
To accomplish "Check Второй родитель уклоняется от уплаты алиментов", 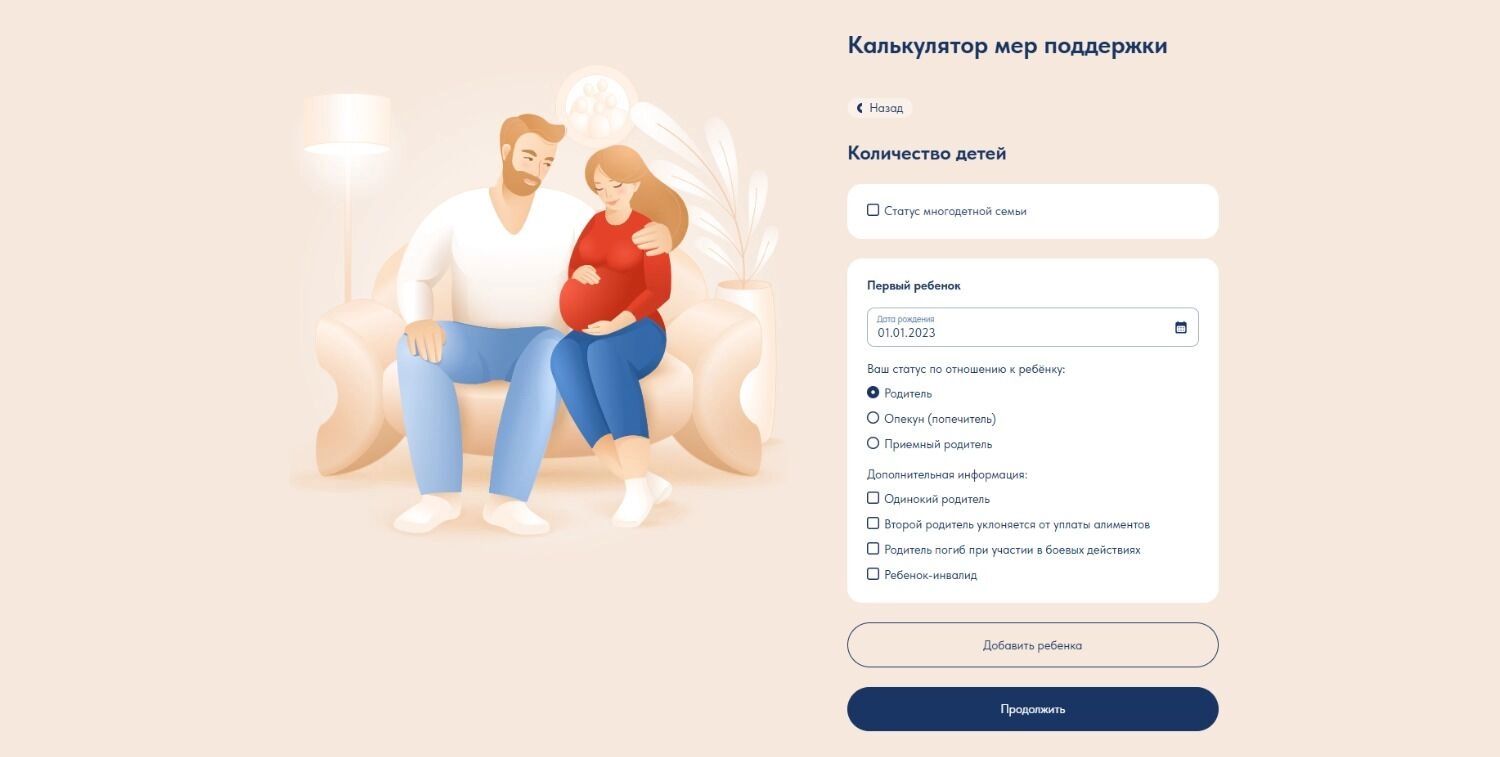I will 873,523.
